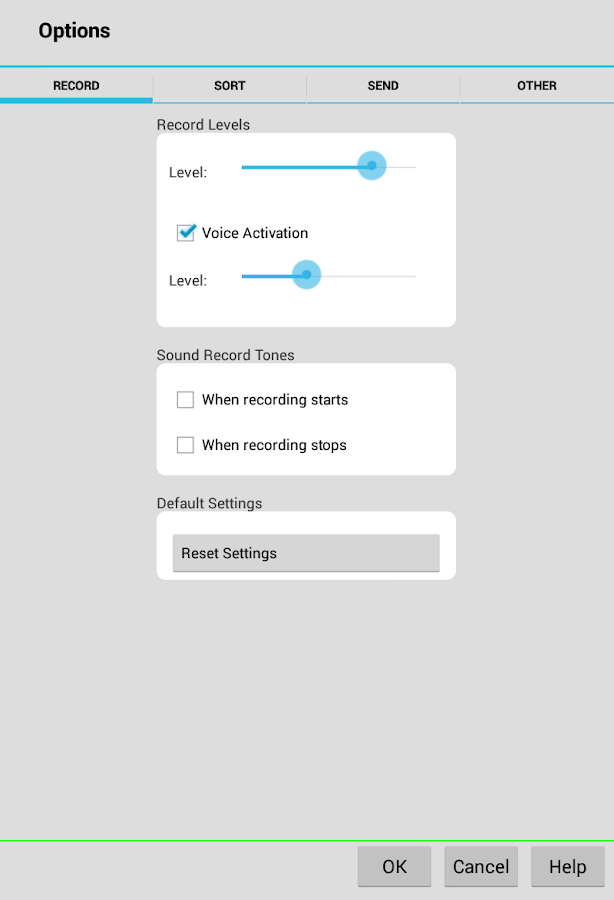Click the unfilled right end of record level track
This screenshot has width=614, height=900.
(x=402, y=166)
